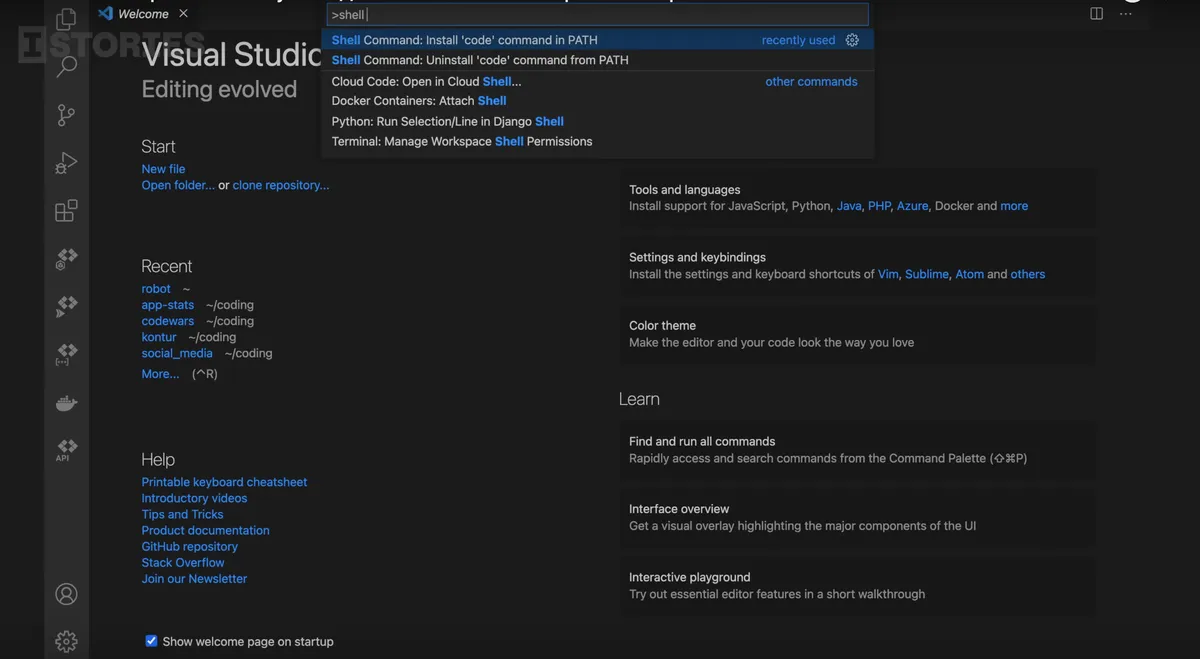Image resolution: width=1200 pixels, height=659 pixels.
Task: Click the Tools and languages heading
Action: click(x=685, y=190)
